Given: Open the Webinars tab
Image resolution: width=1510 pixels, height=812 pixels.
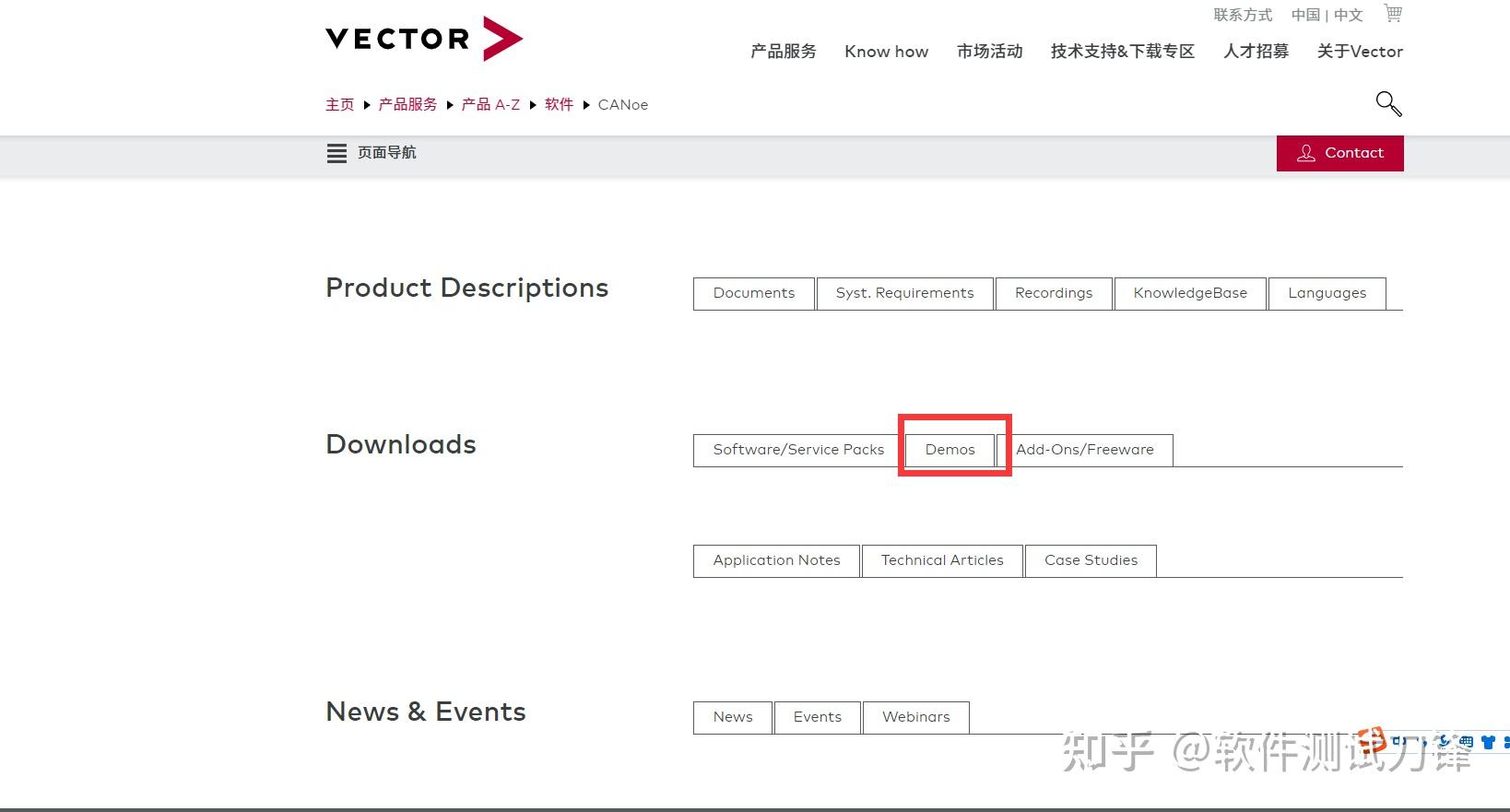Looking at the screenshot, I should pyautogui.click(x=916, y=717).
